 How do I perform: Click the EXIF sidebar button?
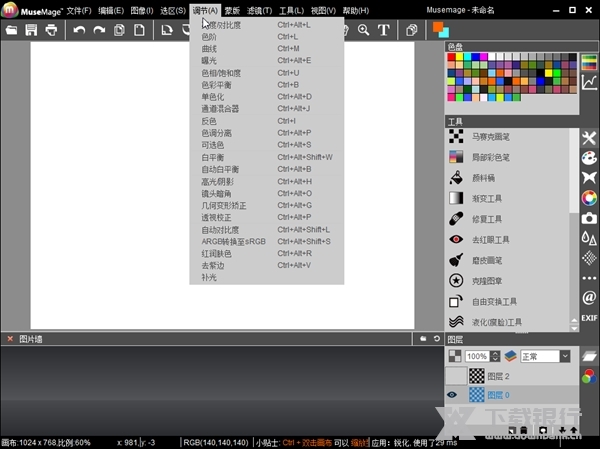tap(589, 318)
